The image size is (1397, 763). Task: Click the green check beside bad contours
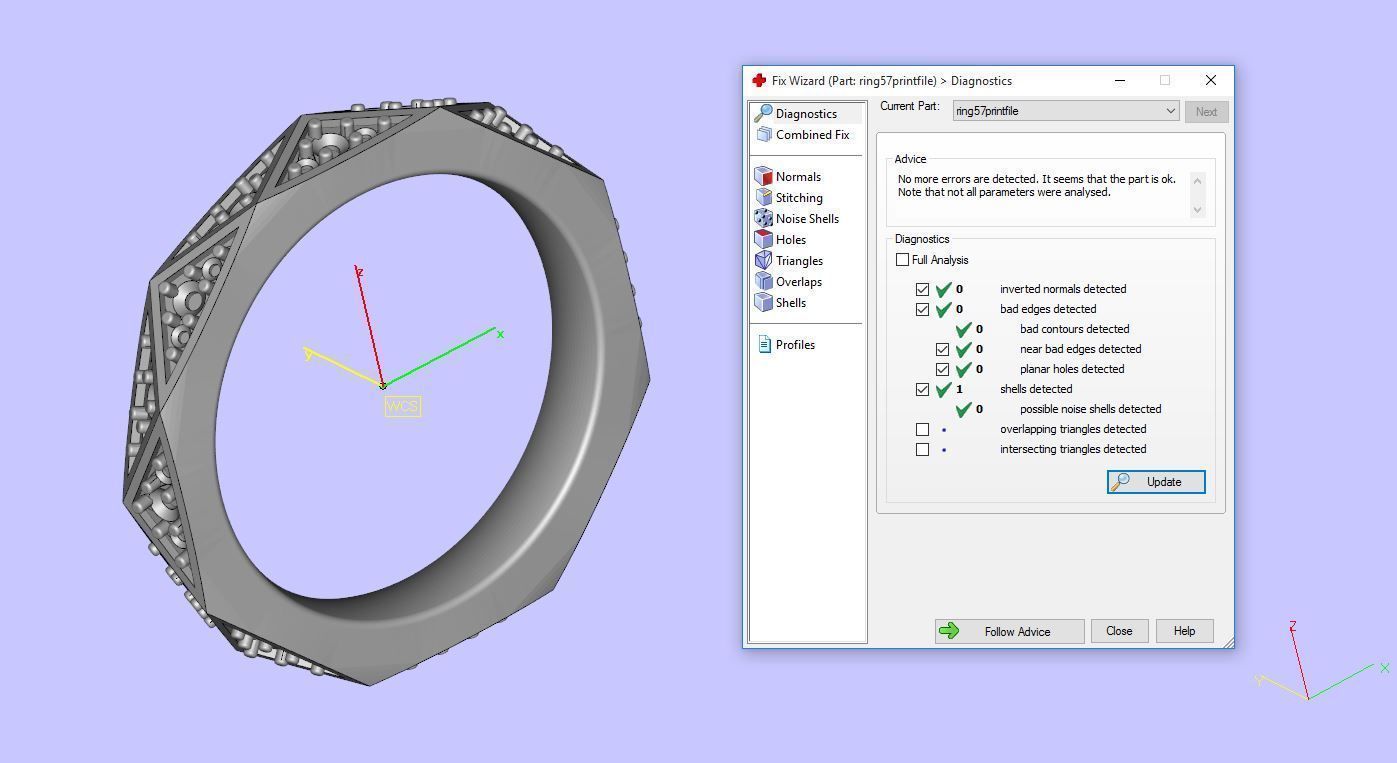click(963, 329)
